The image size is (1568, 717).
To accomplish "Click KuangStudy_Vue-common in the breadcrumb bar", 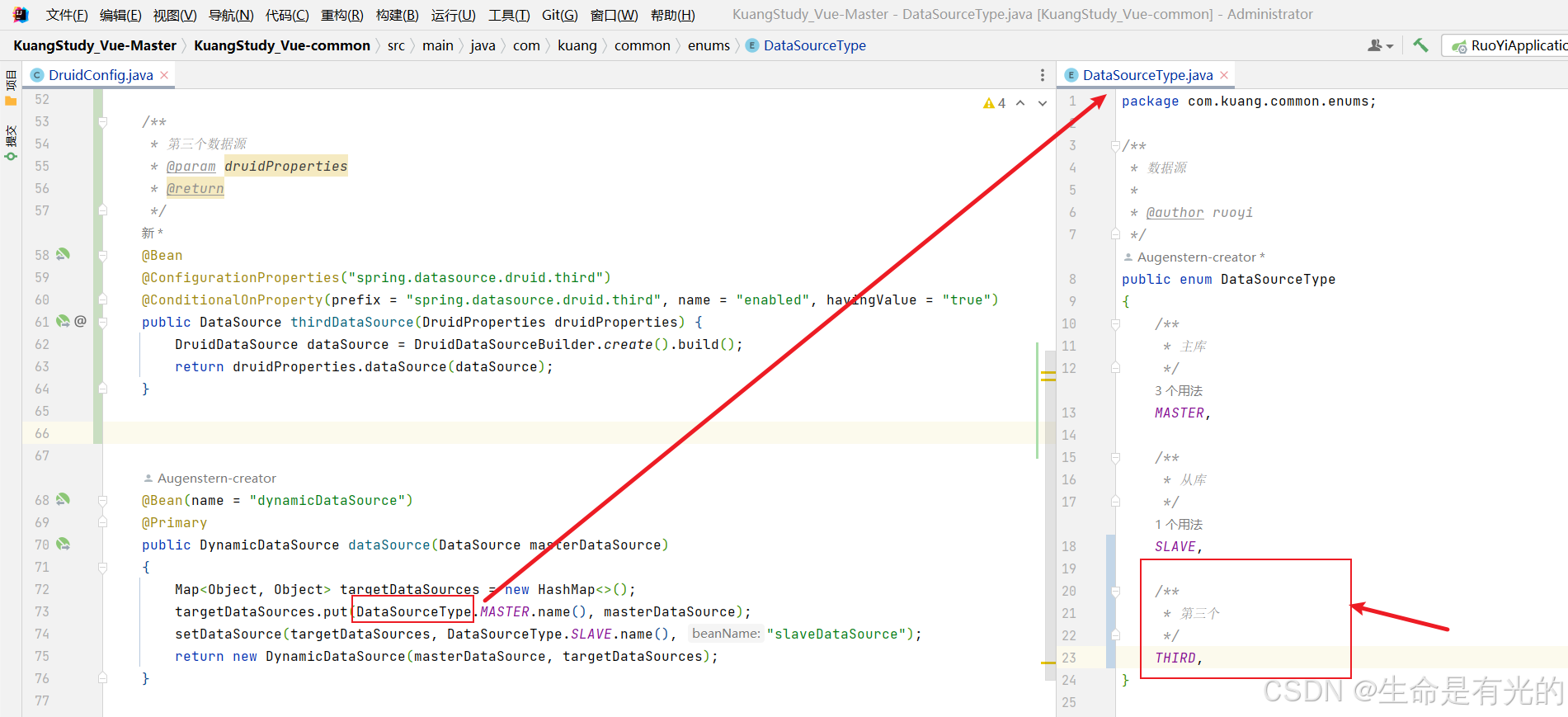I will point(282,45).
